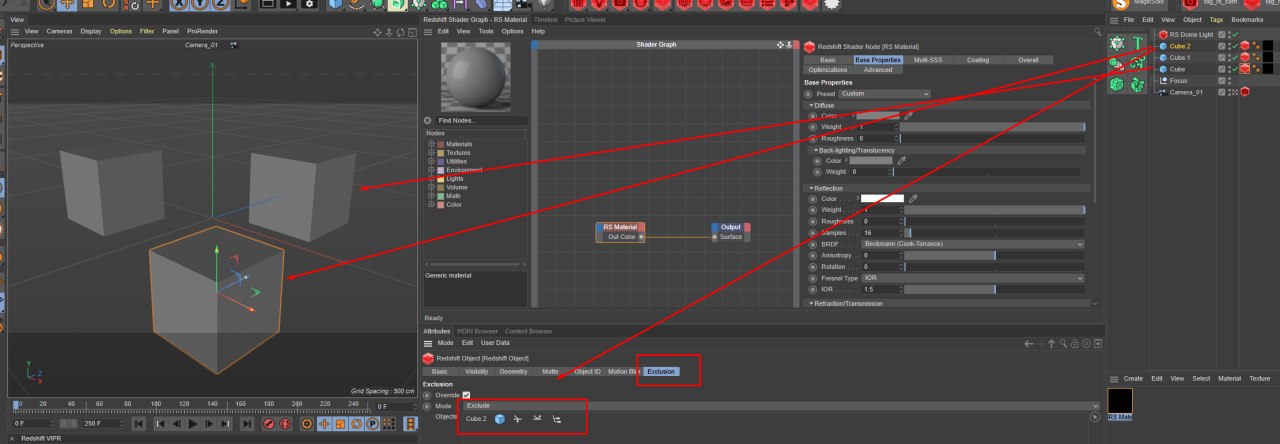Adjust the Reflection IOR slider
Viewport: 1280px width, 444px height.
pos(994,289)
